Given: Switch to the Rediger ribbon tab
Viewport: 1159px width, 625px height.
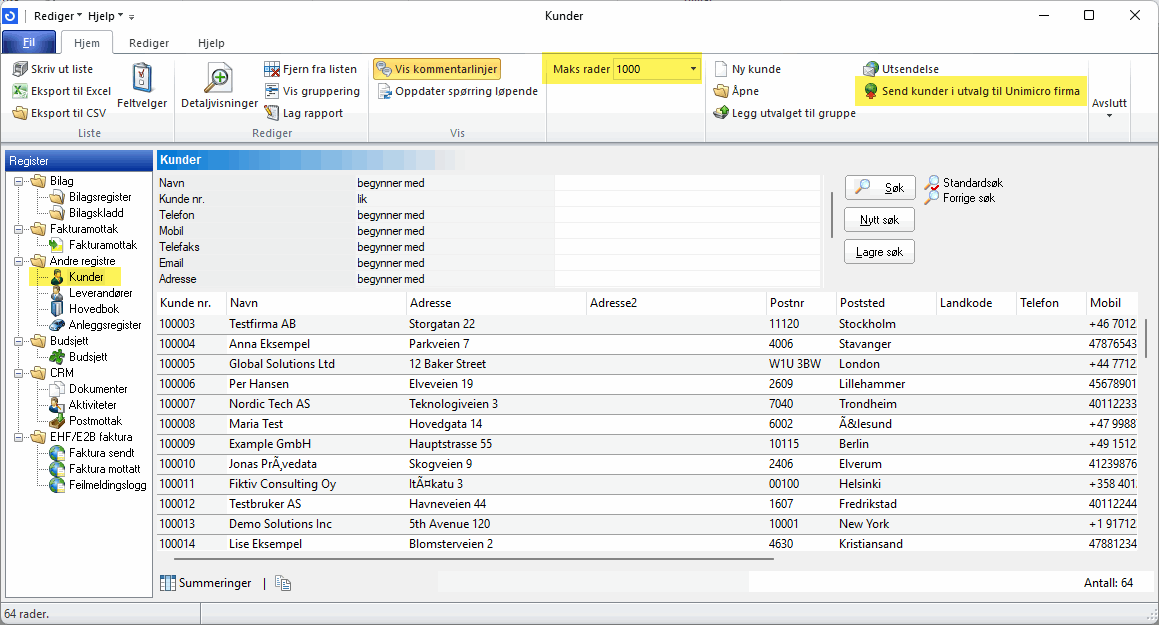Looking at the screenshot, I should click(149, 43).
